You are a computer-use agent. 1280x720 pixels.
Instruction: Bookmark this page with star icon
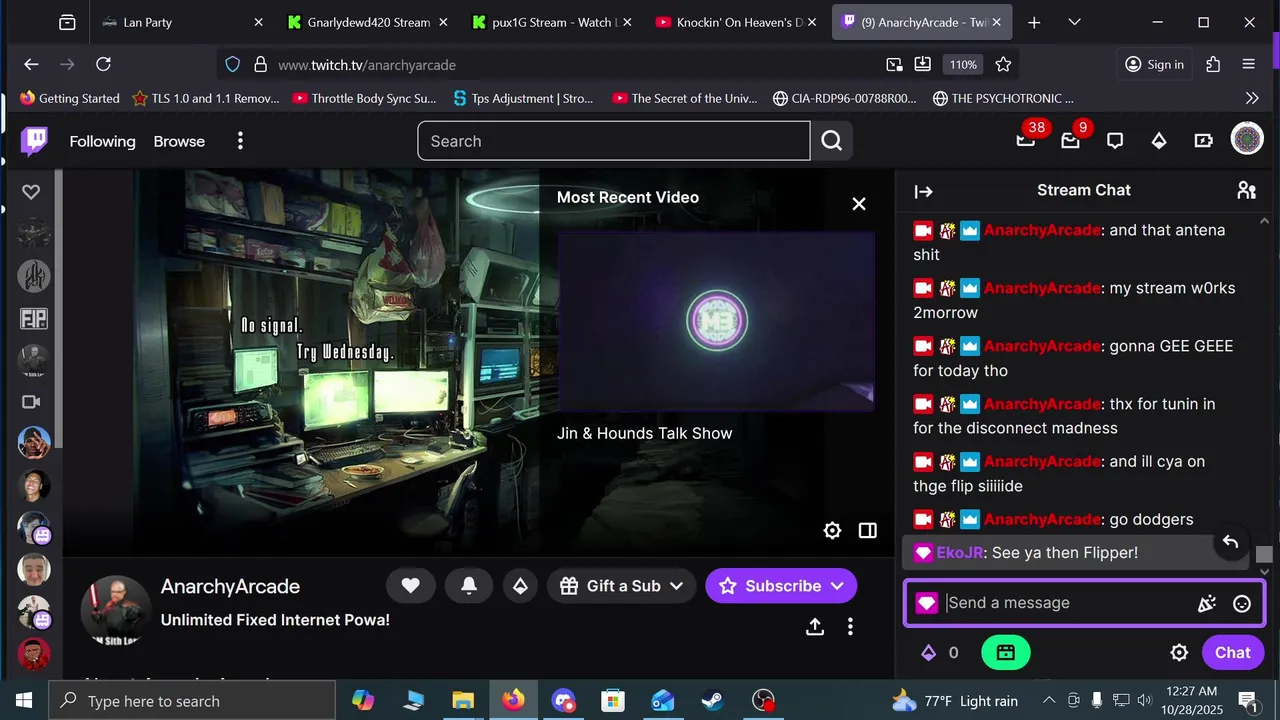tap(1003, 64)
